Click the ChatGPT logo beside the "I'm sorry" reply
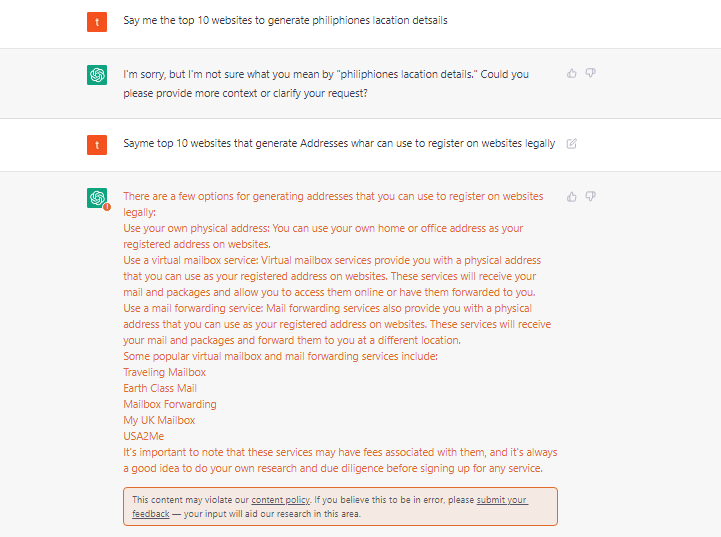 click(97, 75)
